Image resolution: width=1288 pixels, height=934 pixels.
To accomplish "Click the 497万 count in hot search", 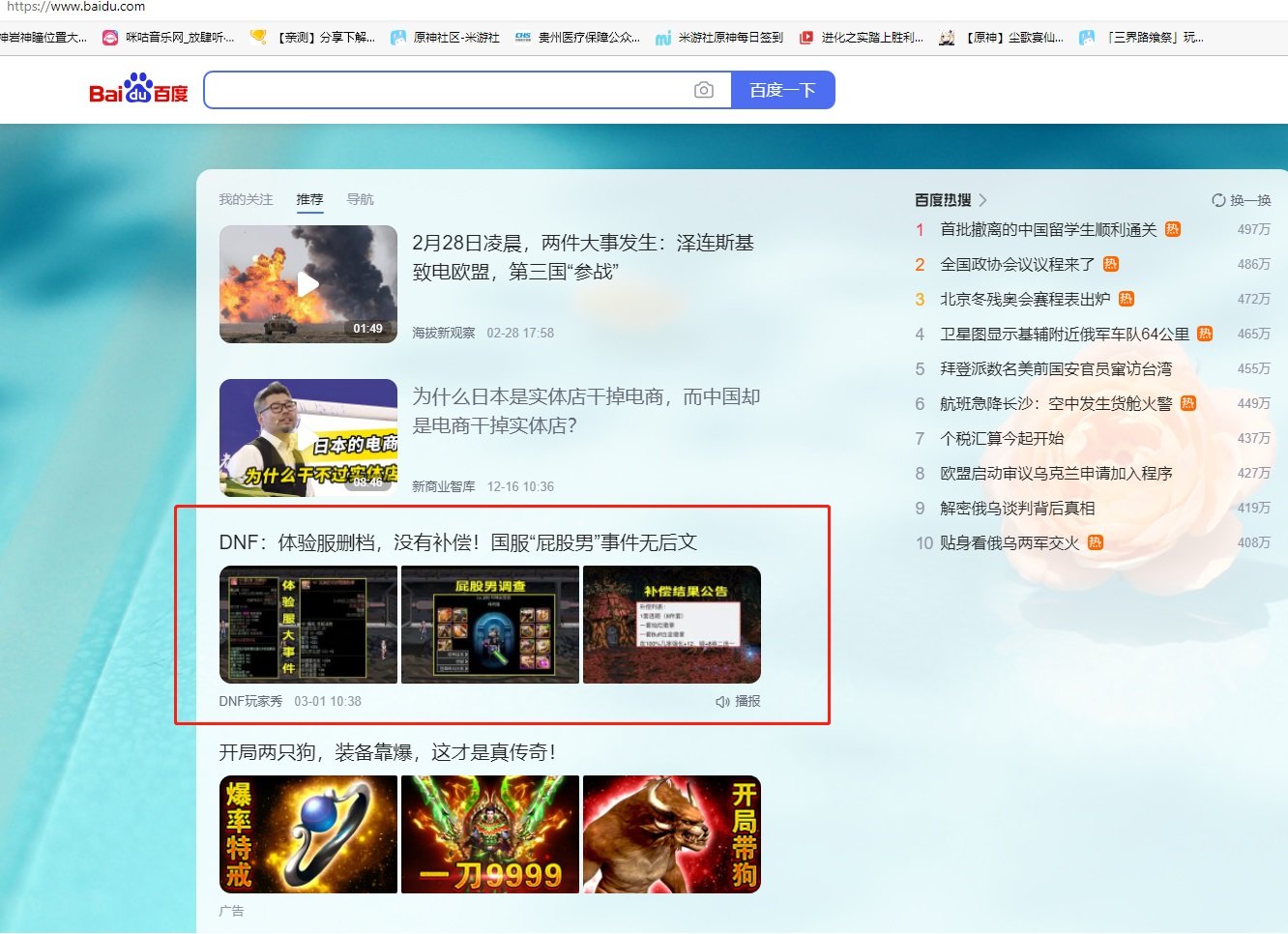I will [1253, 229].
